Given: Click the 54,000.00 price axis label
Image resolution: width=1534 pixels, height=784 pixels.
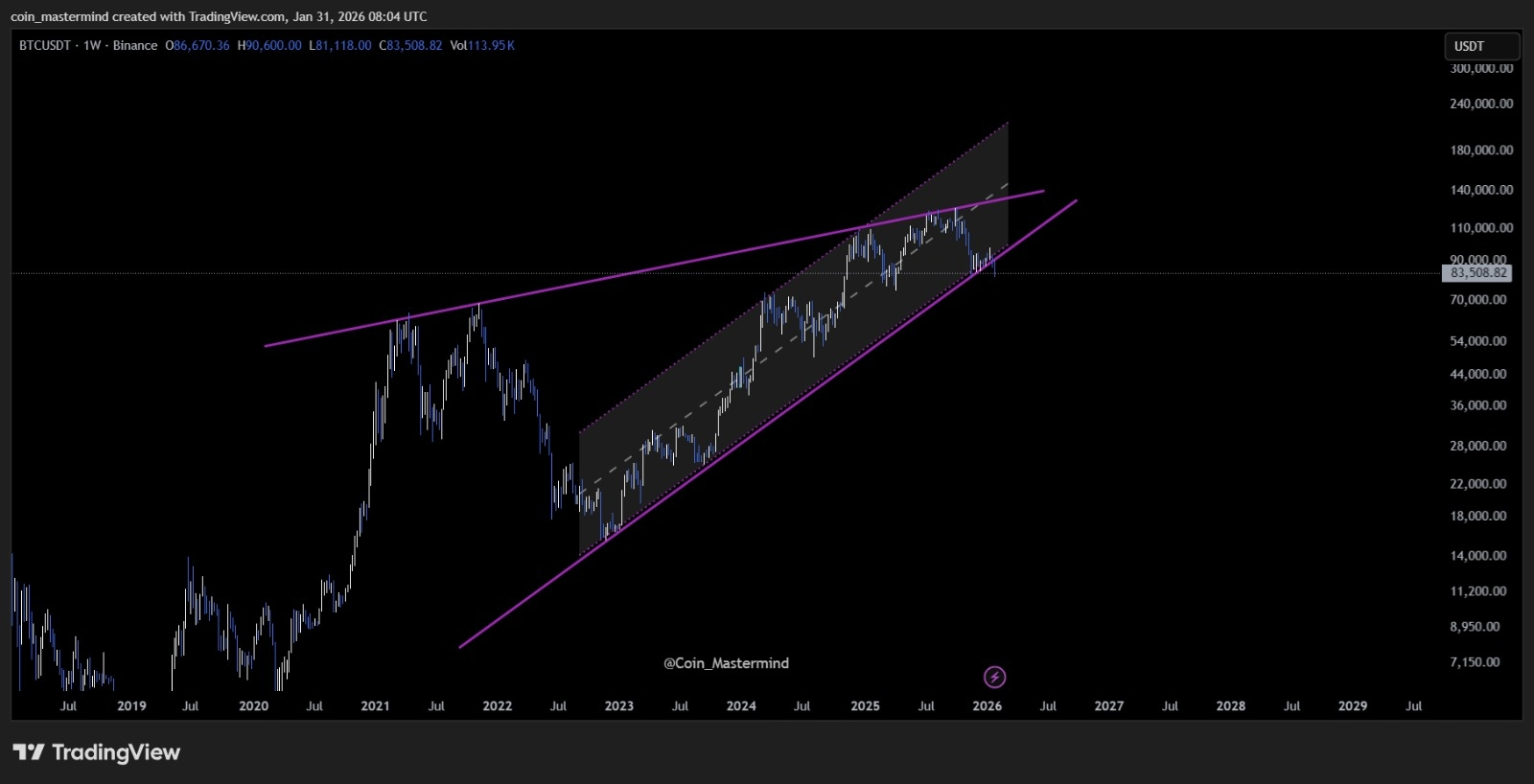Looking at the screenshot, I should click(x=1478, y=341).
